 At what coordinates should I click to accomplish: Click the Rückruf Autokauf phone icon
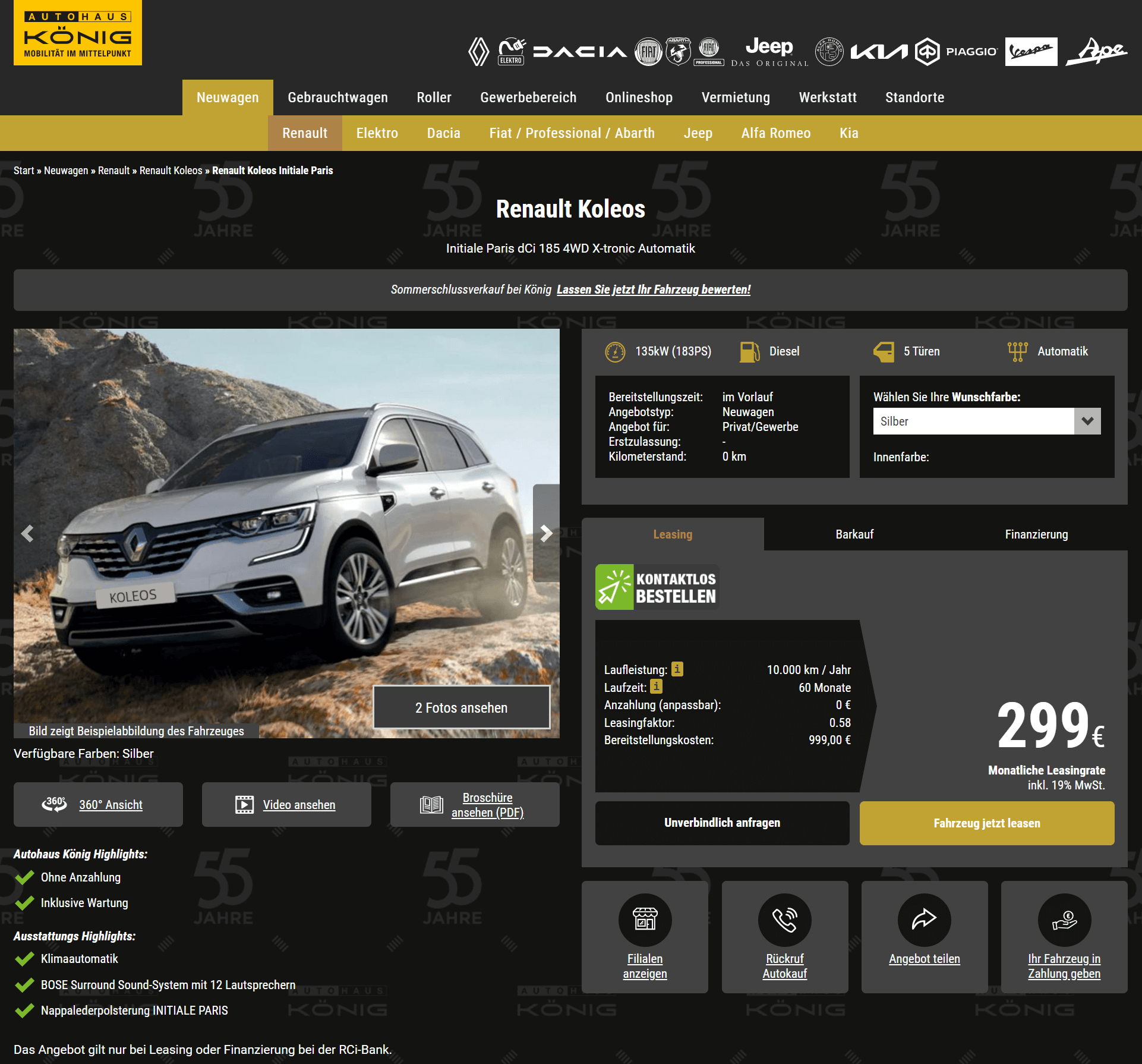pos(785,920)
